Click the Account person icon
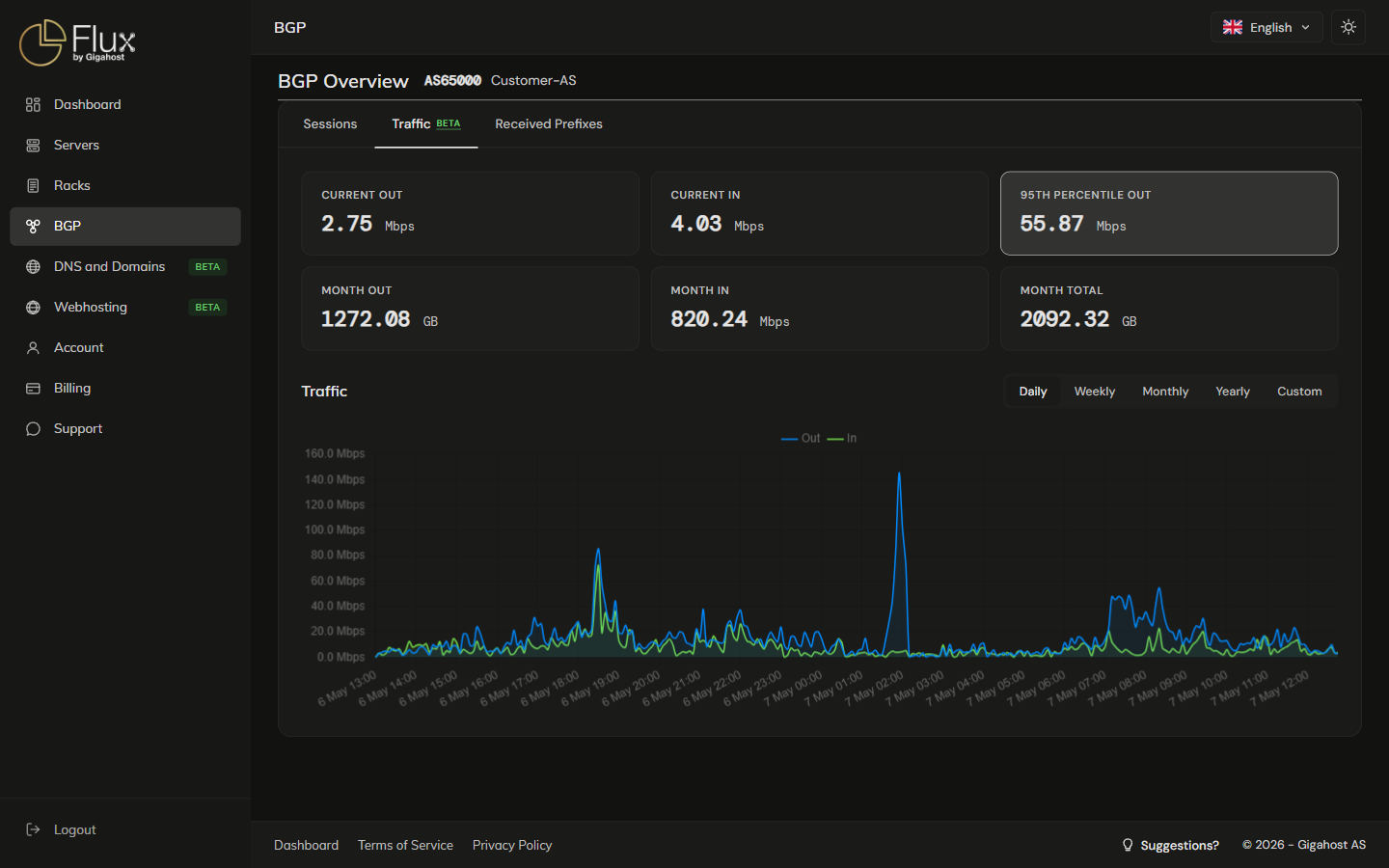 coord(33,347)
